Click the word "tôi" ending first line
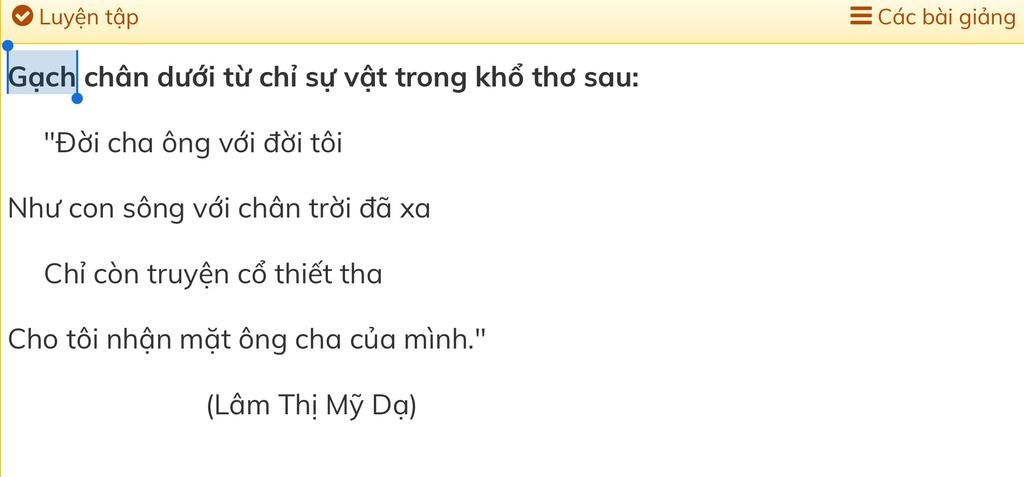Viewport: 1024px width, 477px height. coord(325,143)
